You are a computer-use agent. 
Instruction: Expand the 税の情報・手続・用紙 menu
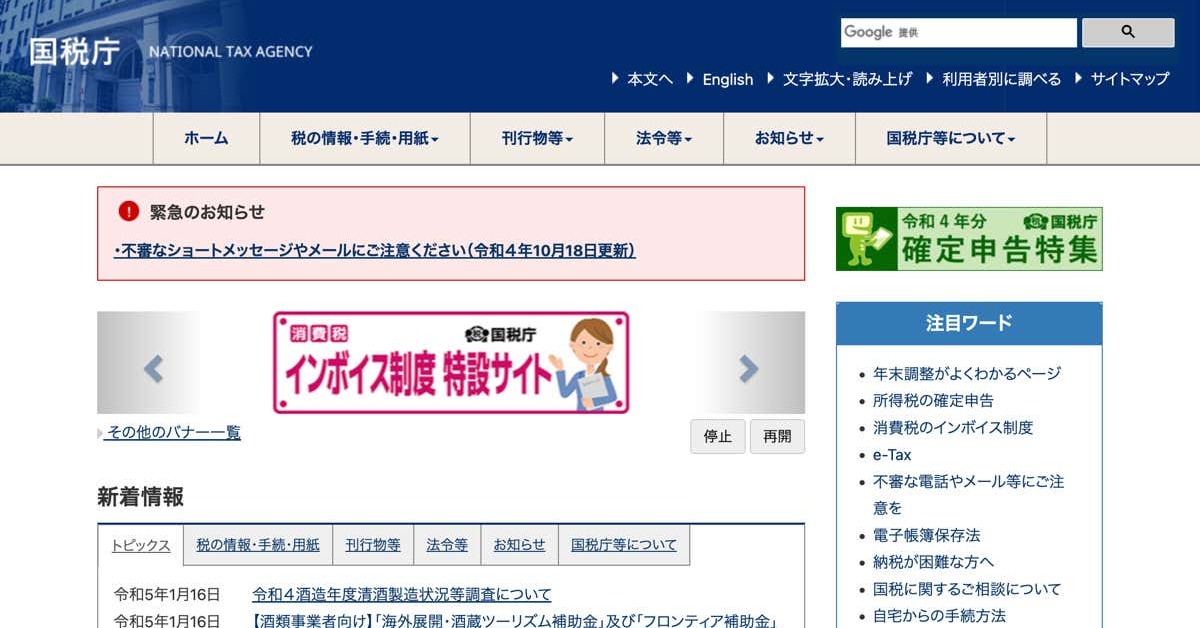coord(364,139)
